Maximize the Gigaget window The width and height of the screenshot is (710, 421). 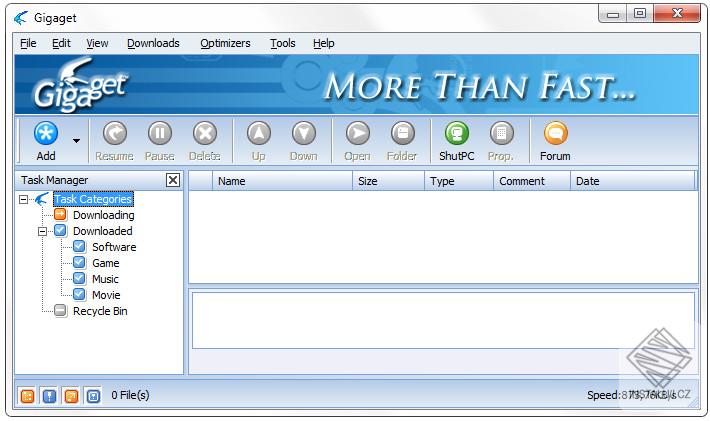coord(640,14)
